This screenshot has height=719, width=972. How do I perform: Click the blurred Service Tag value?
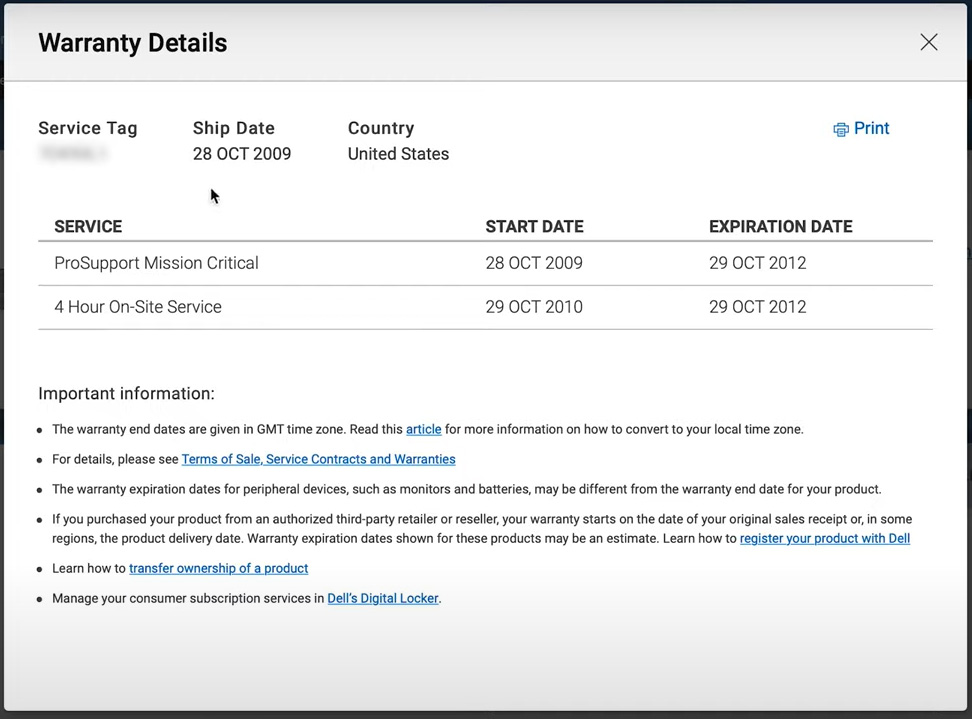[x=73, y=152]
